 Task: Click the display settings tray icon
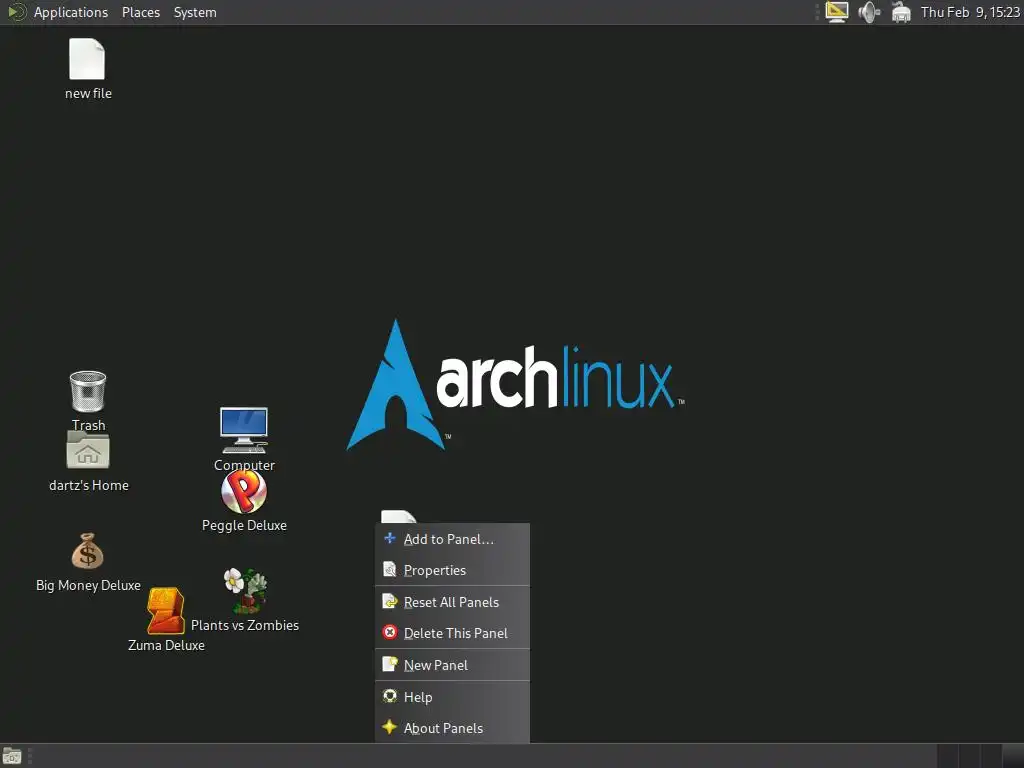(837, 12)
